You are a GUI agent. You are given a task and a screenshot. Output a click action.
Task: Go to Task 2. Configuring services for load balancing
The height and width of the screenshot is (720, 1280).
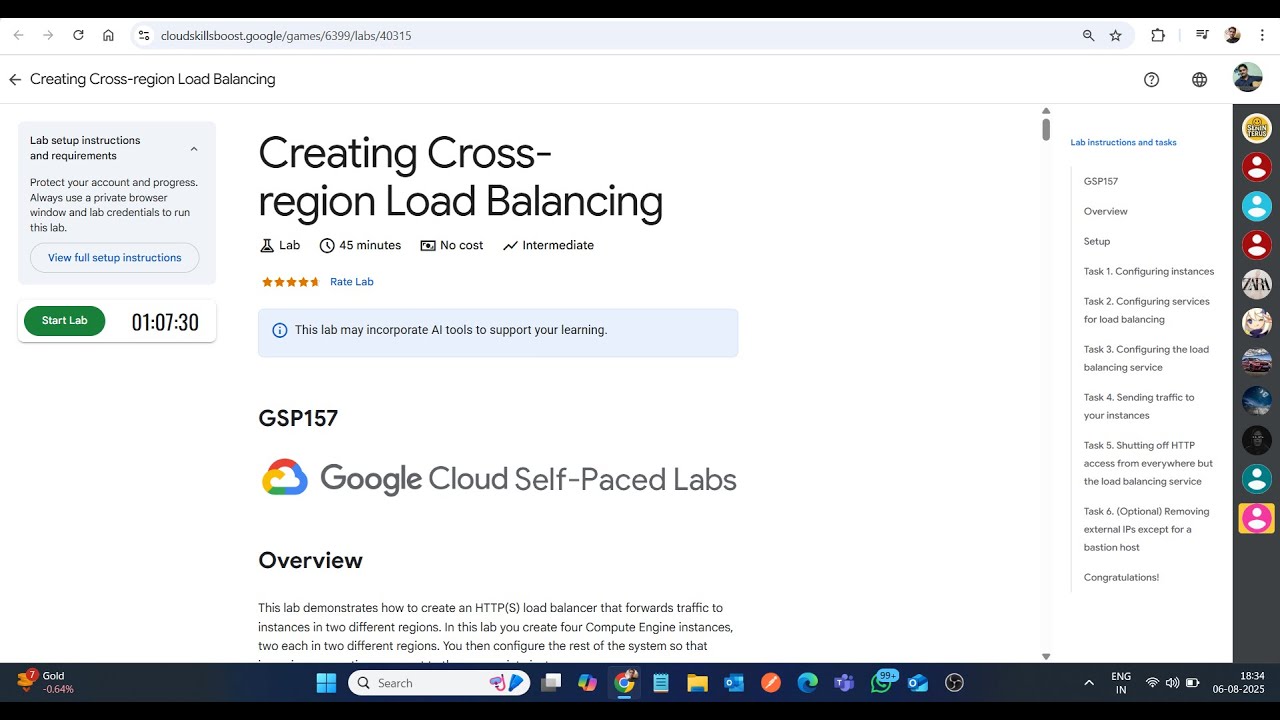point(1147,310)
